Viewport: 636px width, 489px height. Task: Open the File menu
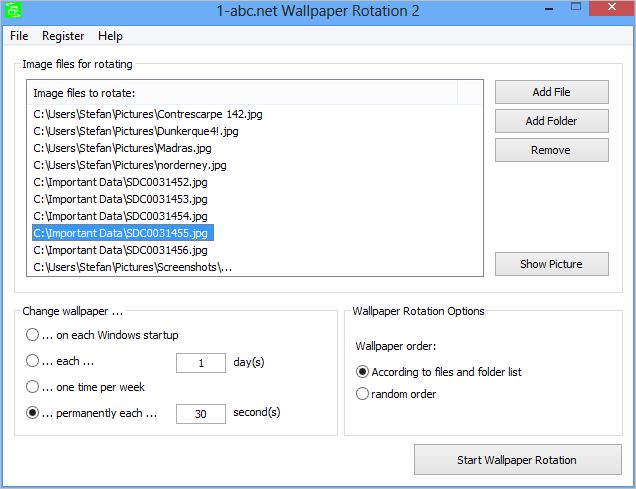19,36
